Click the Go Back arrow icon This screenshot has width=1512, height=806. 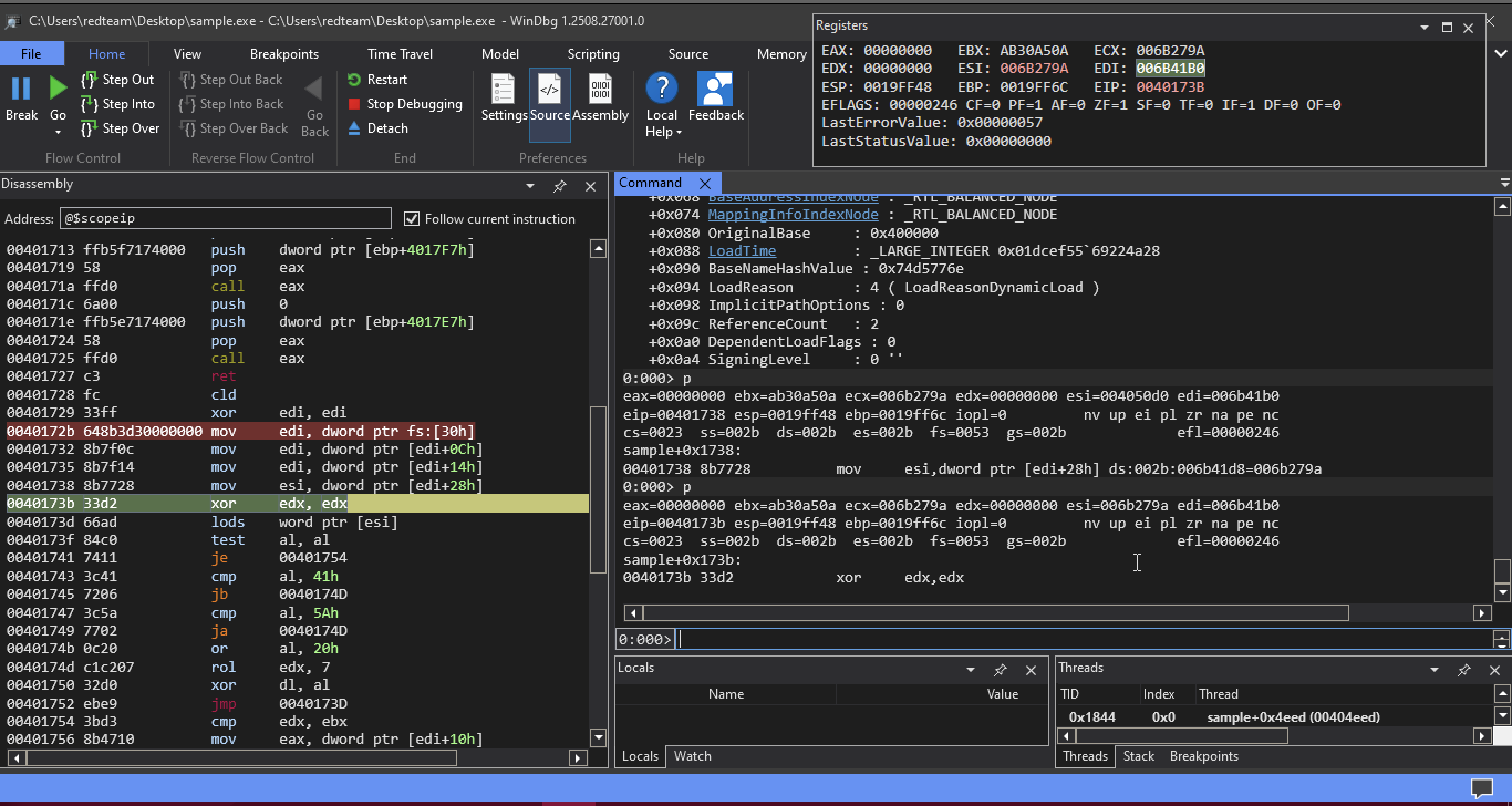click(314, 89)
